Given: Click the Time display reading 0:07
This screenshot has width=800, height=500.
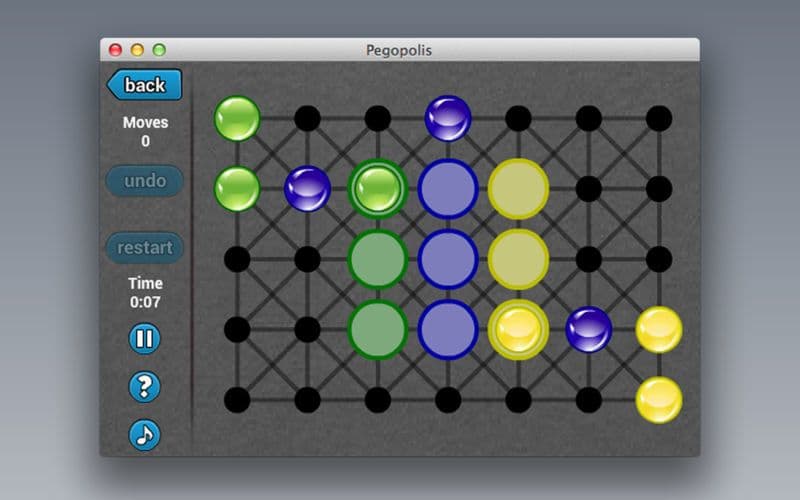Looking at the screenshot, I should [145, 293].
